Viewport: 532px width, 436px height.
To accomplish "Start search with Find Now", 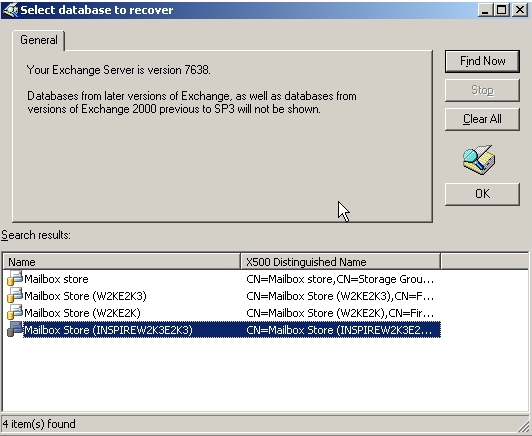I will [482, 61].
